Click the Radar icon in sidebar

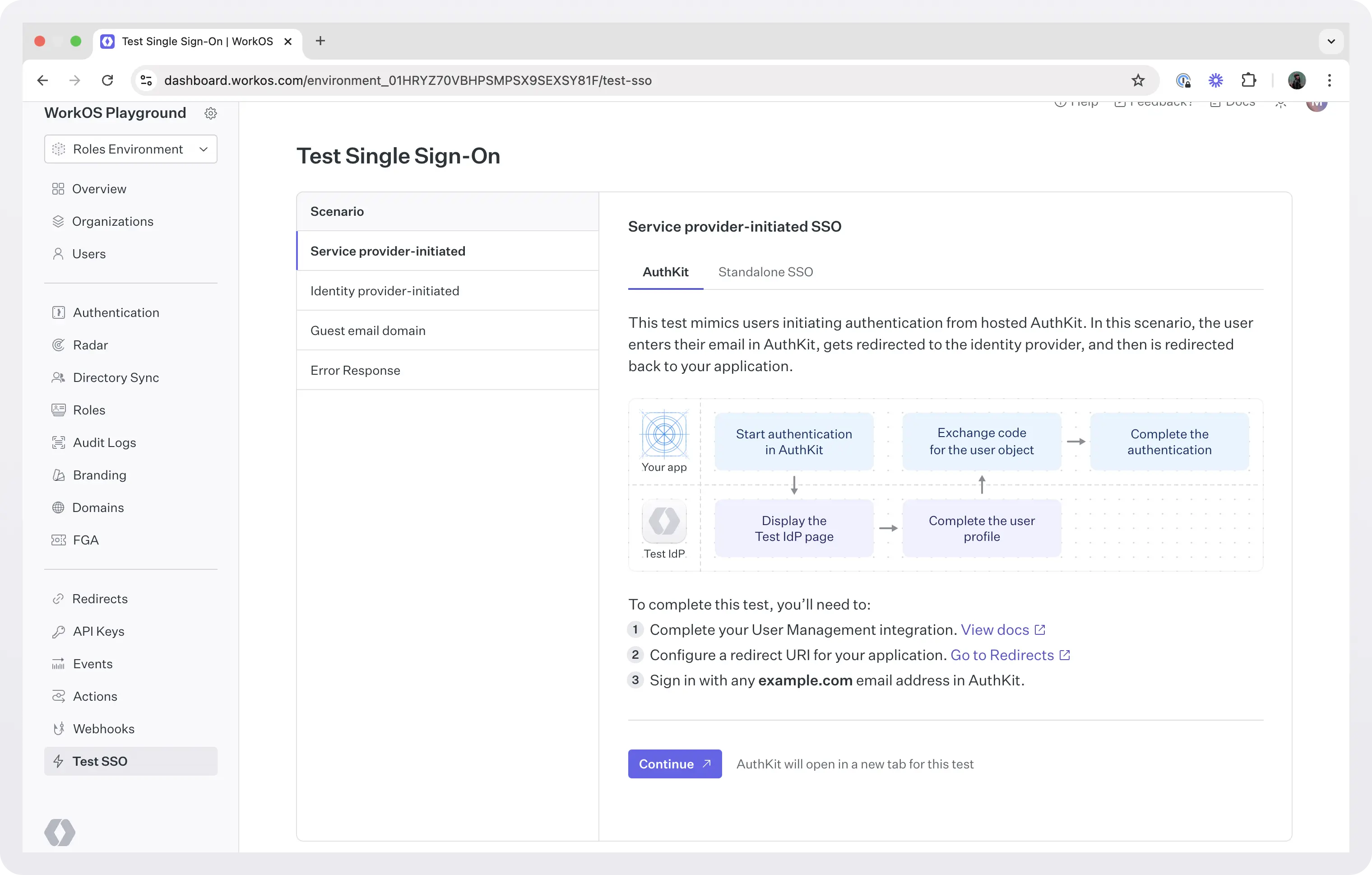point(58,345)
